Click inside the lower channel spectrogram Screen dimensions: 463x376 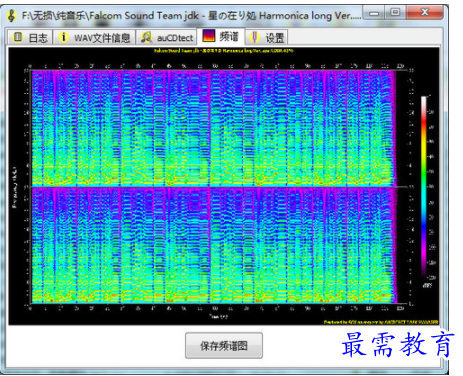(213, 245)
